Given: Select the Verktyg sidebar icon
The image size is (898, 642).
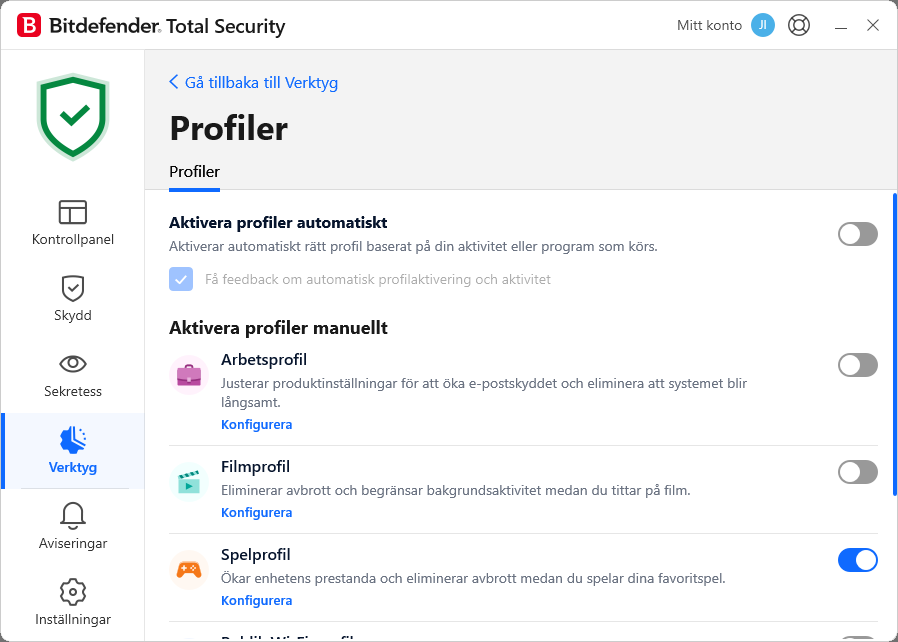Looking at the screenshot, I should (72, 451).
